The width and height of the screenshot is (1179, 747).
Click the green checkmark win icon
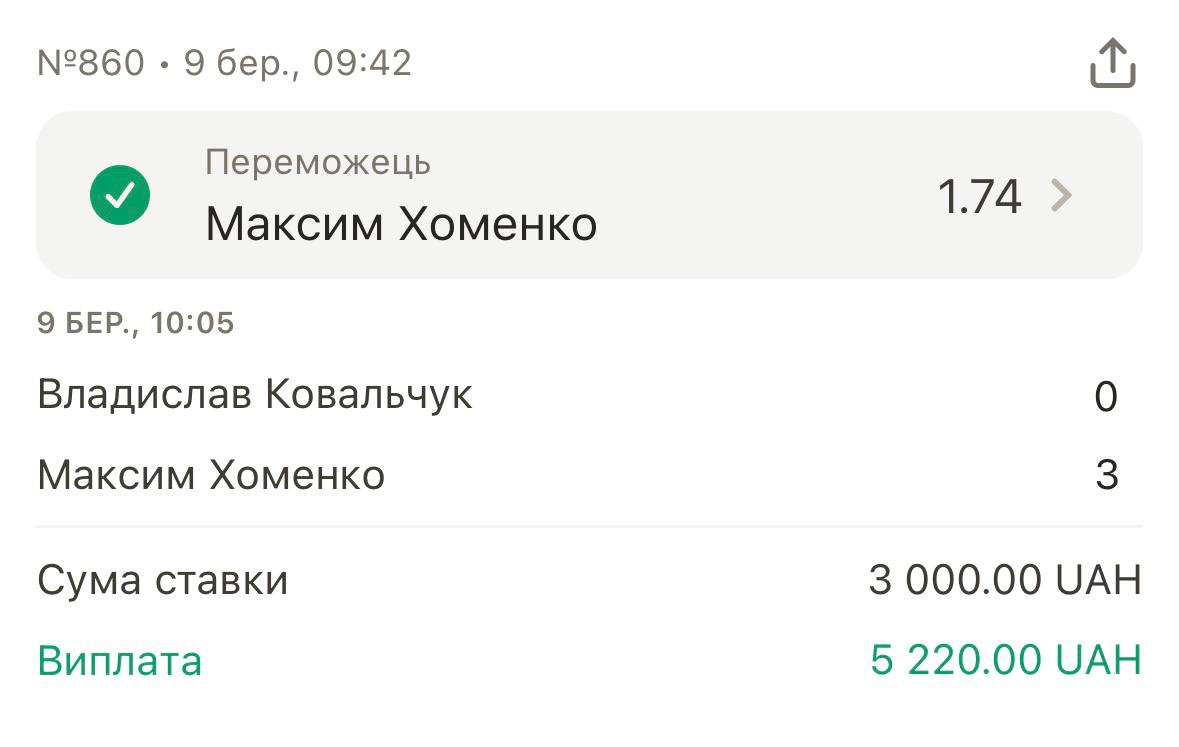[120, 195]
